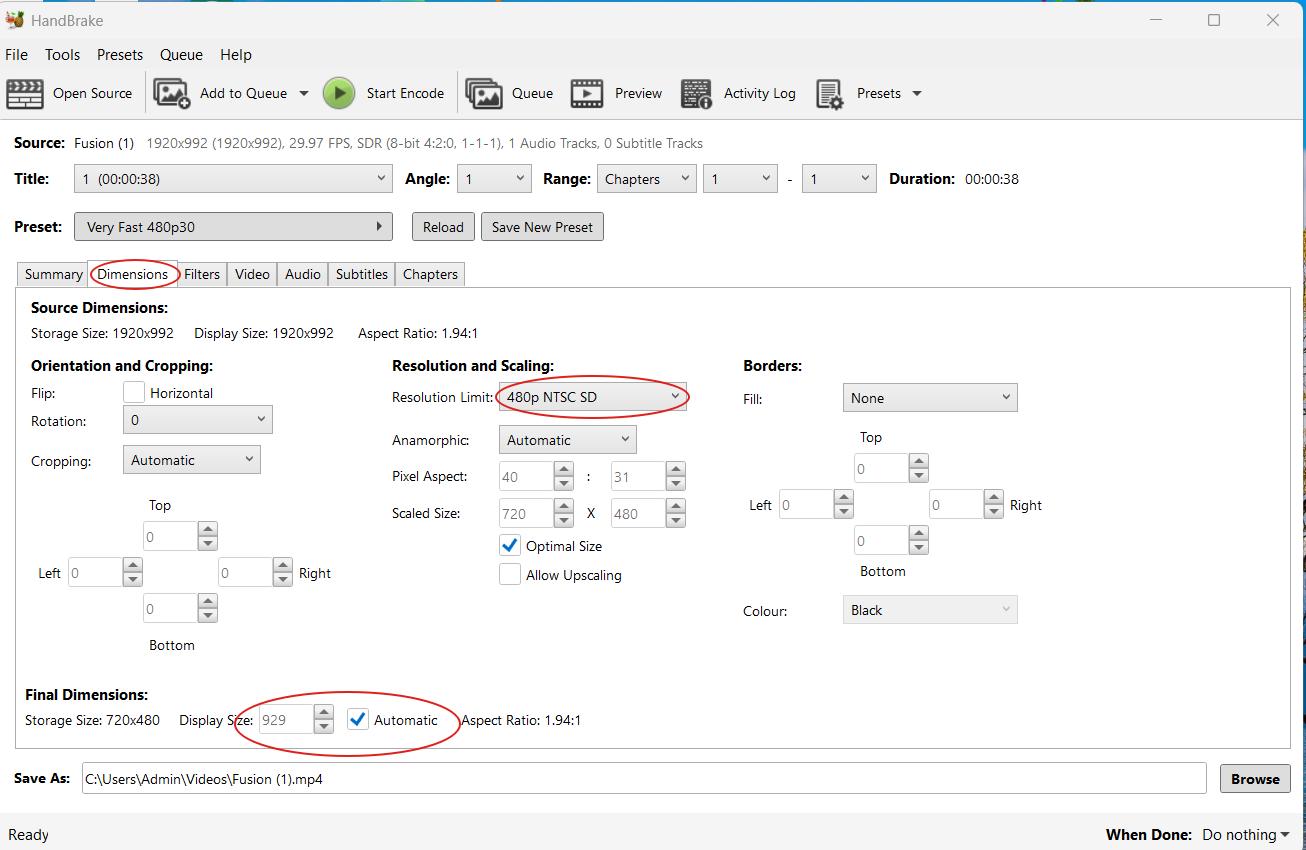Open the Cropping Automatic dropdown
The height and width of the screenshot is (850, 1306).
pos(191,460)
